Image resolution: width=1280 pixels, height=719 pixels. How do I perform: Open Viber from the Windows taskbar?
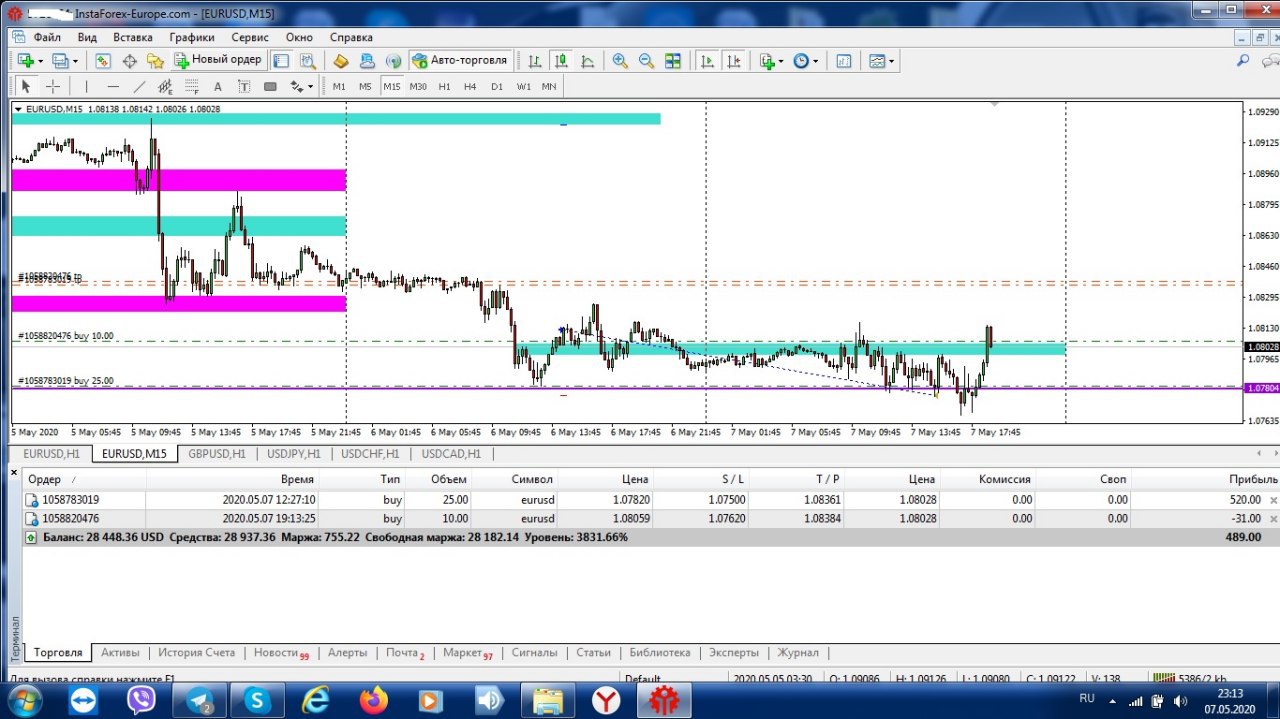pyautogui.click(x=142, y=702)
